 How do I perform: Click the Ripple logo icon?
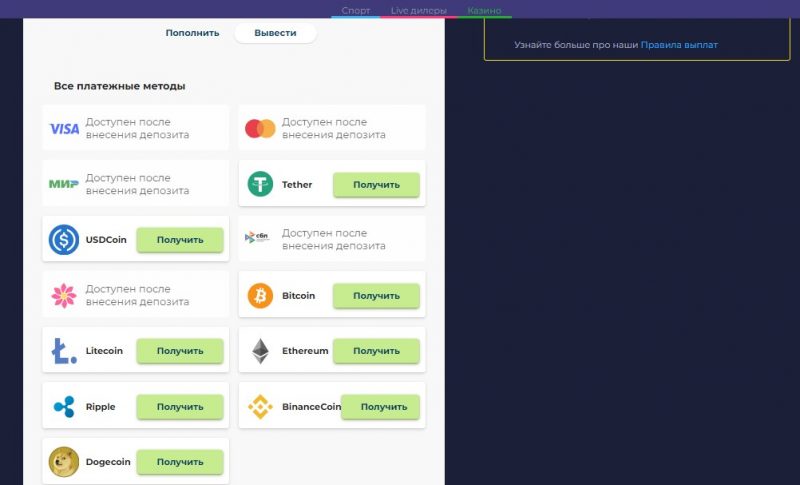(x=64, y=406)
